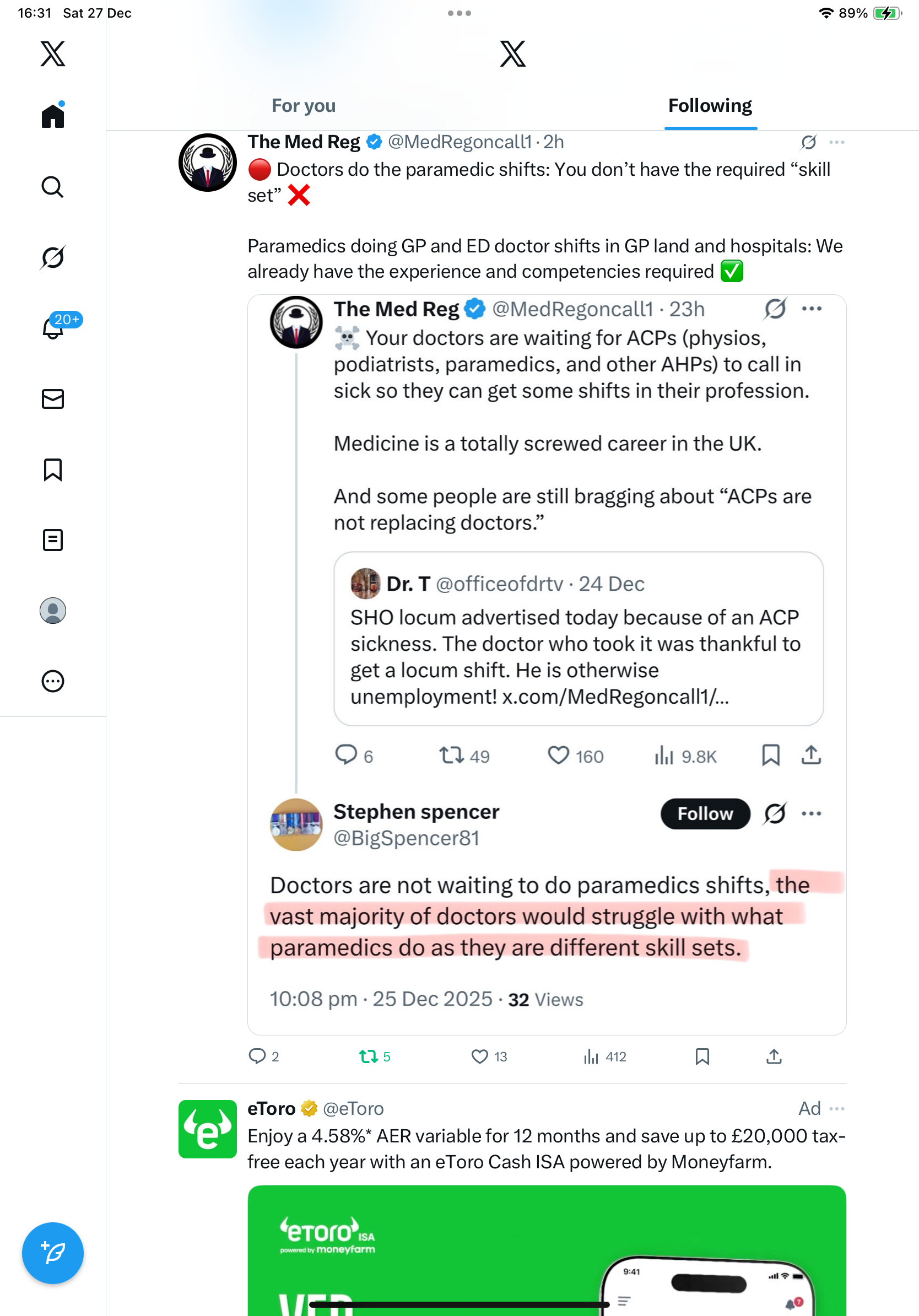Follow Stephen spencer
Viewport: 919px width, 1316px height.
click(705, 813)
